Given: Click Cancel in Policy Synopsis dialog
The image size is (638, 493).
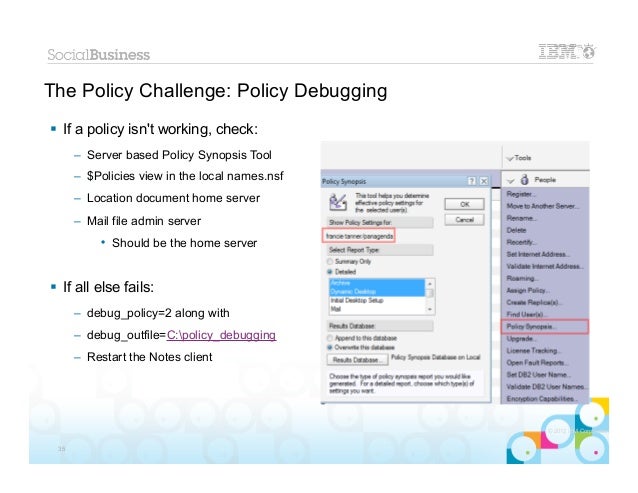Looking at the screenshot, I should [464, 220].
